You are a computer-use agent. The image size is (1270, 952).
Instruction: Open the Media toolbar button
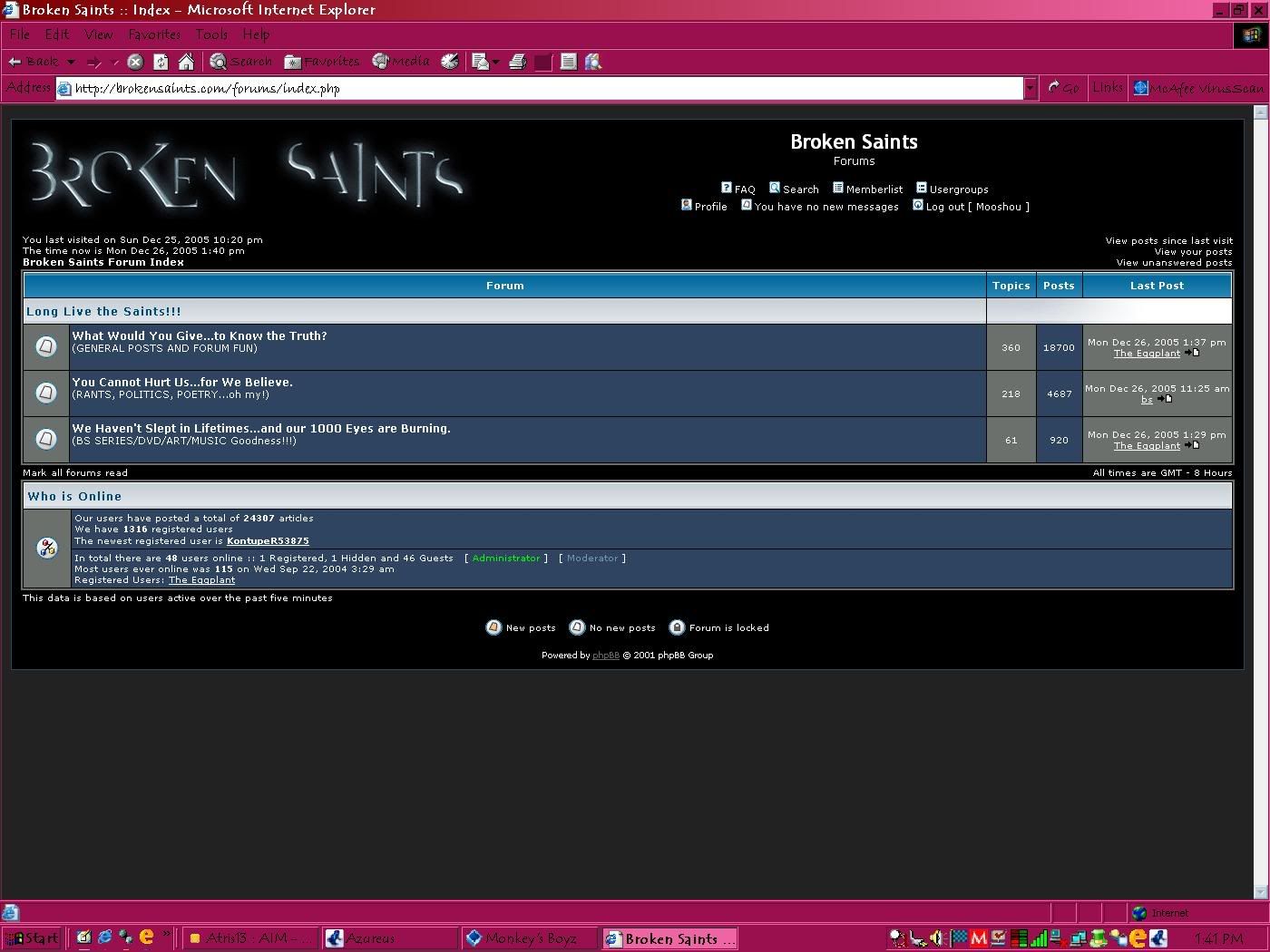401,62
